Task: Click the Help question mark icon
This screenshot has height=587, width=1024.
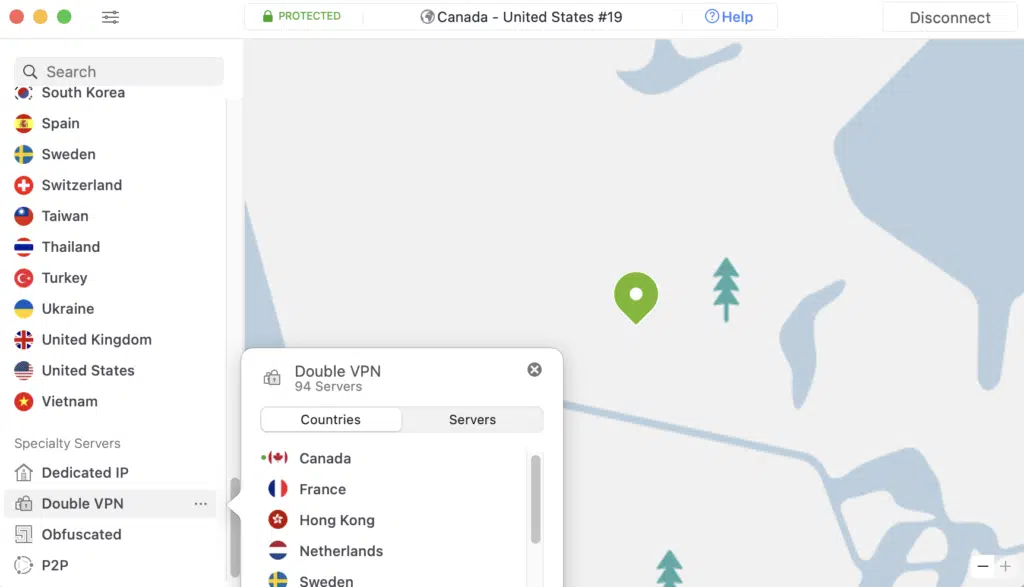Action: (712, 16)
